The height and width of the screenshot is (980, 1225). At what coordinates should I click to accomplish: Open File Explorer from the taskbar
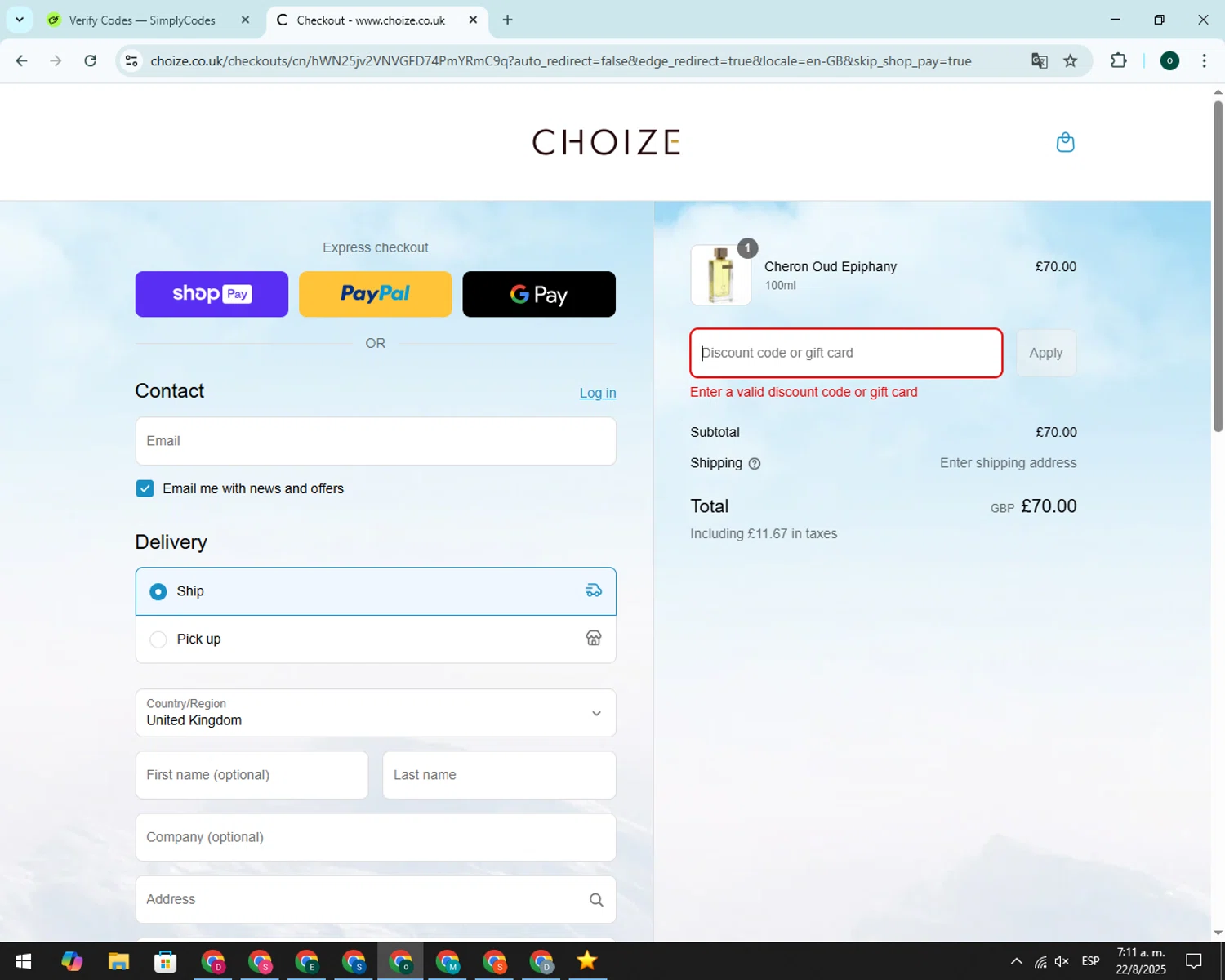click(118, 961)
